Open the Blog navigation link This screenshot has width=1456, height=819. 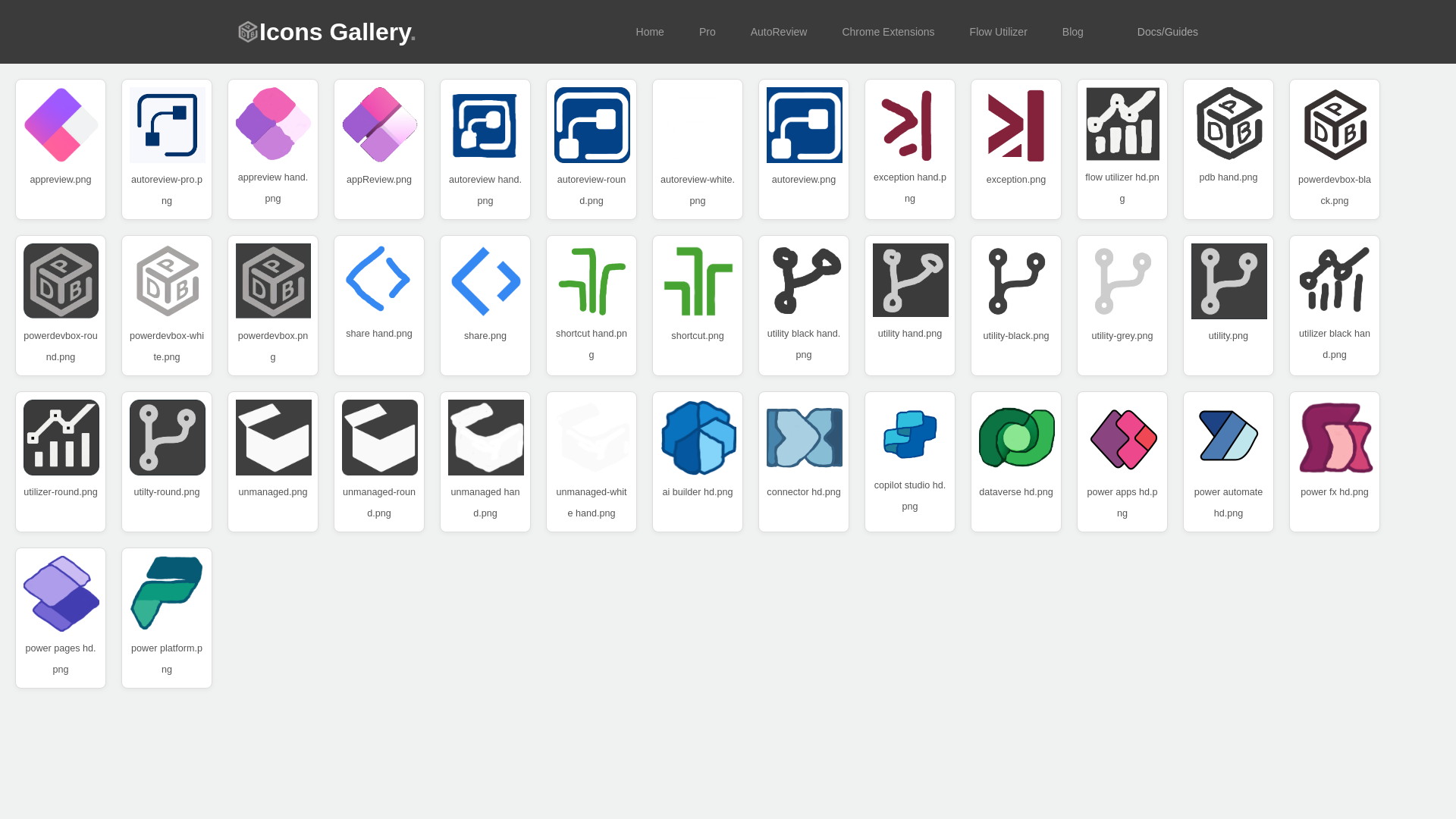click(1073, 32)
